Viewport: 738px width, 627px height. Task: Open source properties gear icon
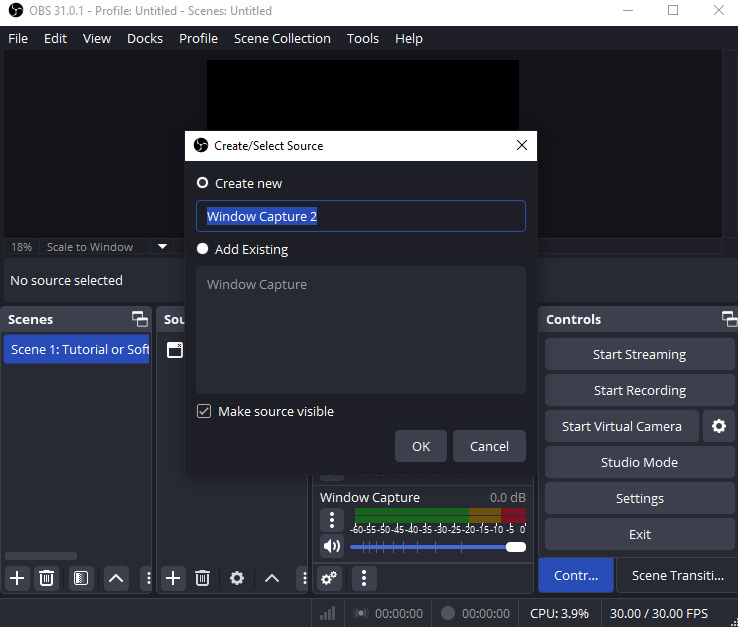click(x=237, y=578)
